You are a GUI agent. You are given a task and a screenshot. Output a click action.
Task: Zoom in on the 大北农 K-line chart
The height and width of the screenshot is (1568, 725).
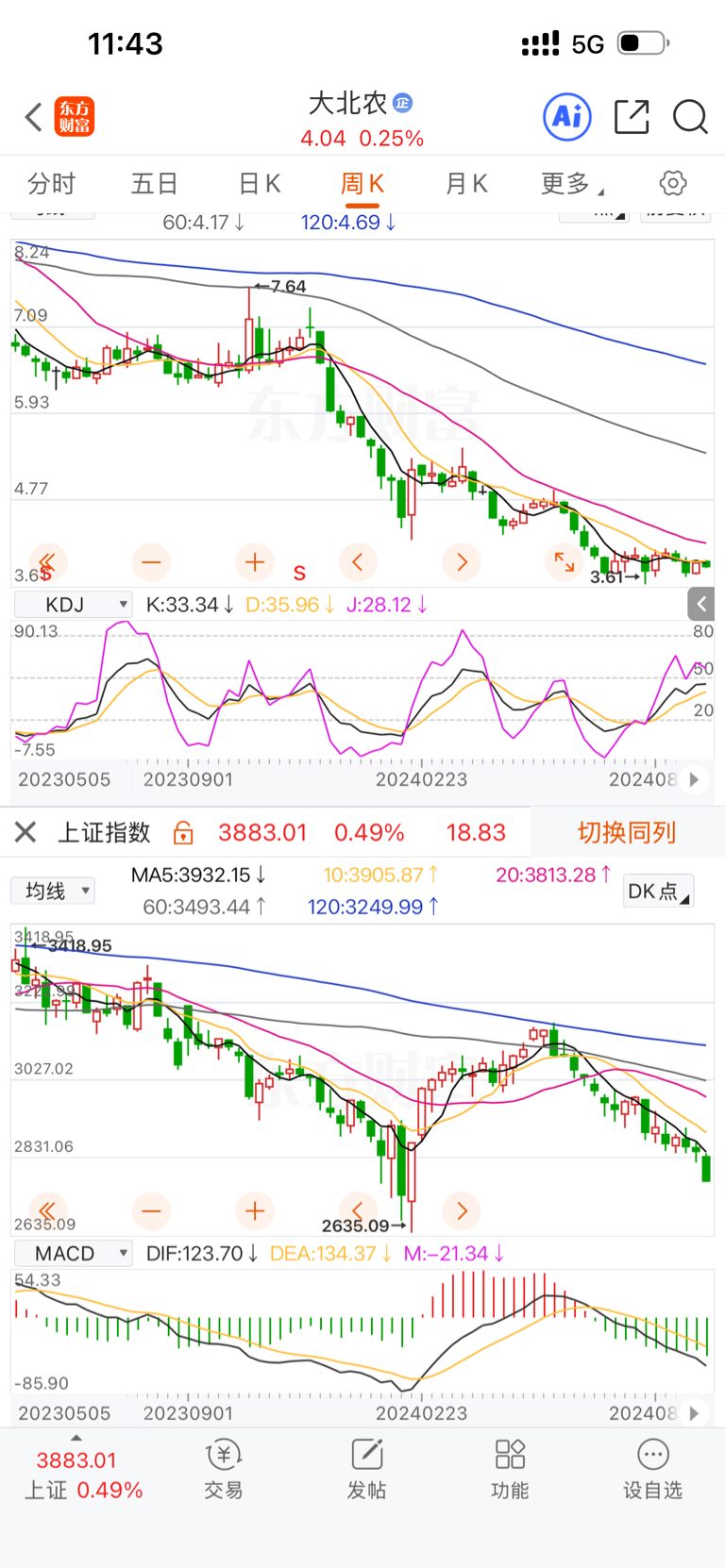255,562
